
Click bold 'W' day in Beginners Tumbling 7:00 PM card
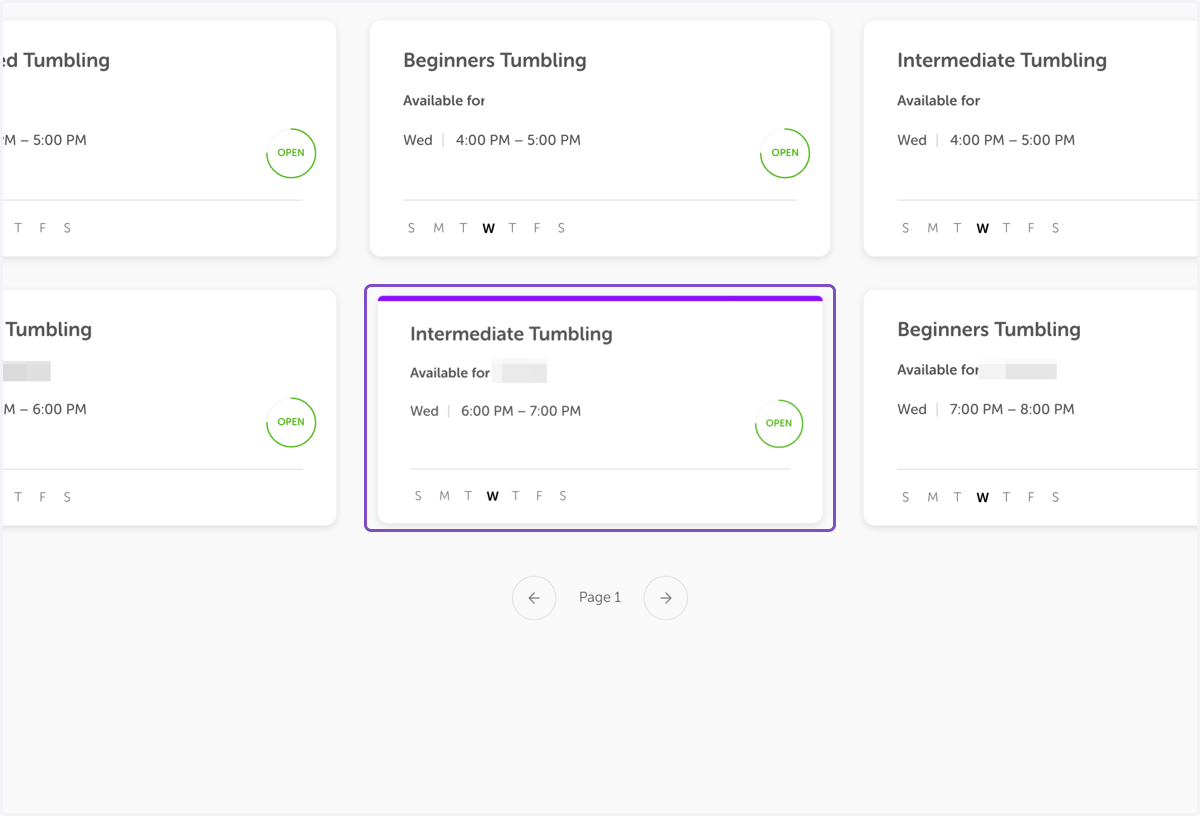pyautogui.click(x=982, y=497)
